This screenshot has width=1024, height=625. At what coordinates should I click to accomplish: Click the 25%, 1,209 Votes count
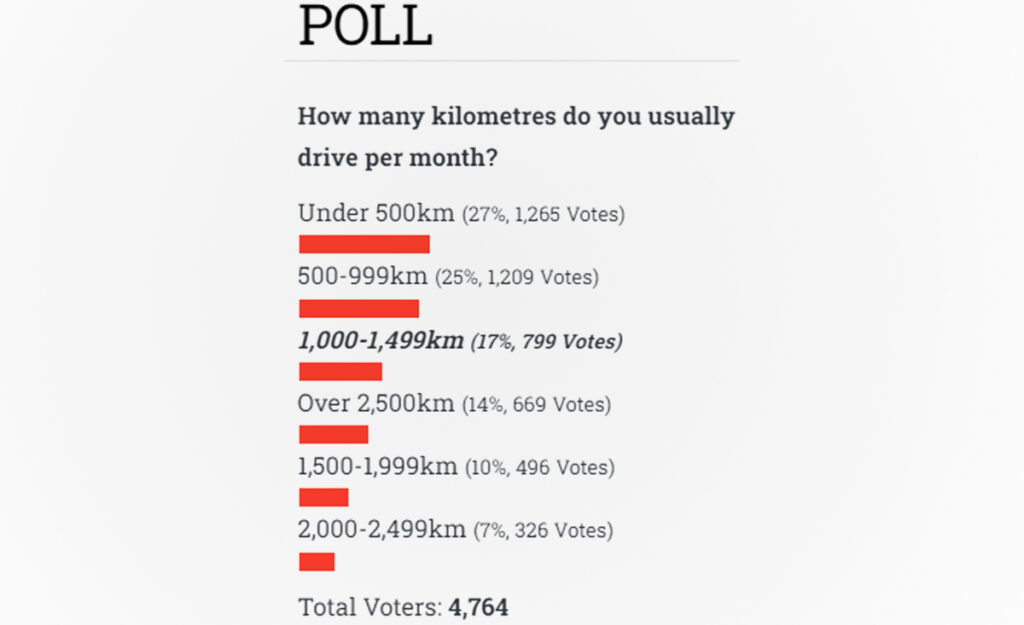[517, 278]
